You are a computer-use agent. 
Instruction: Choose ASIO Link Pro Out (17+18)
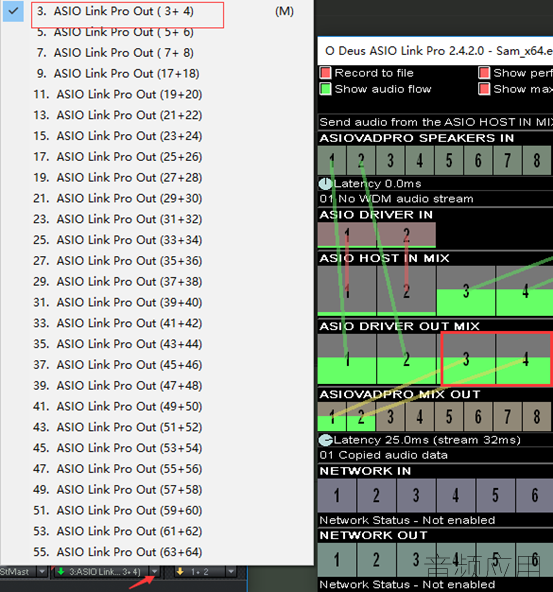click(x=157, y=74)
